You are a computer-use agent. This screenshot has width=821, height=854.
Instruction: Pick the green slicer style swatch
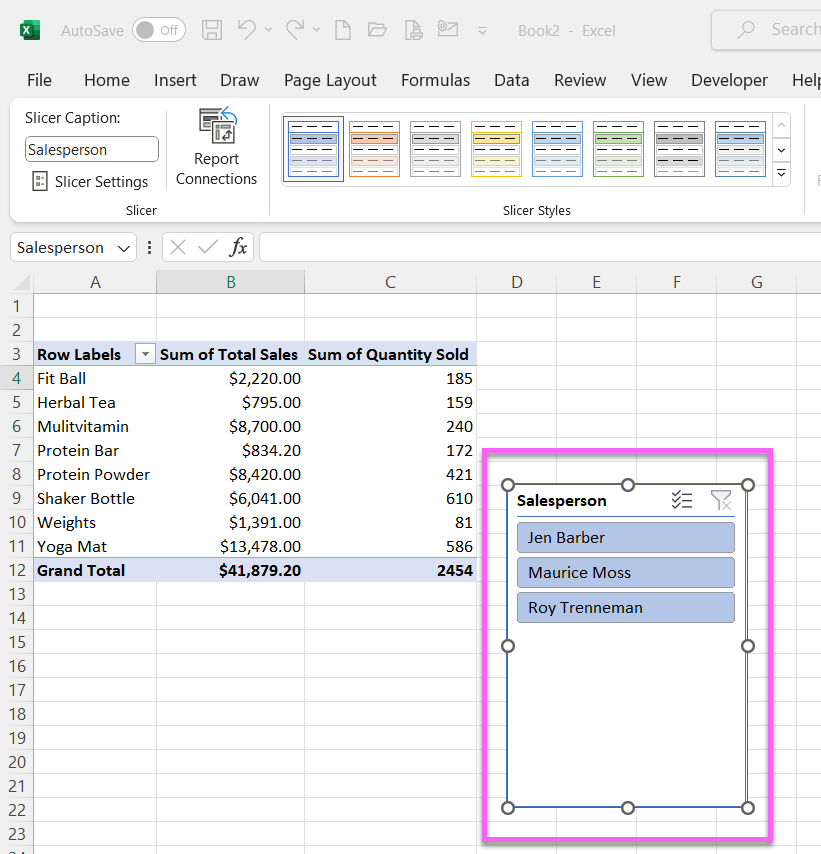[x=618, y=148]
